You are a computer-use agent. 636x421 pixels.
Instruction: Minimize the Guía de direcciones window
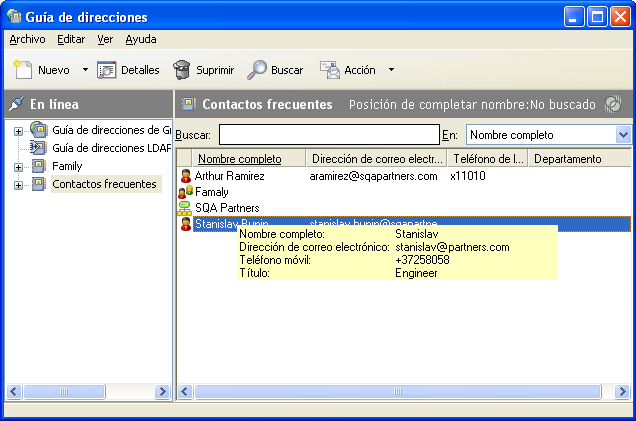574,17
